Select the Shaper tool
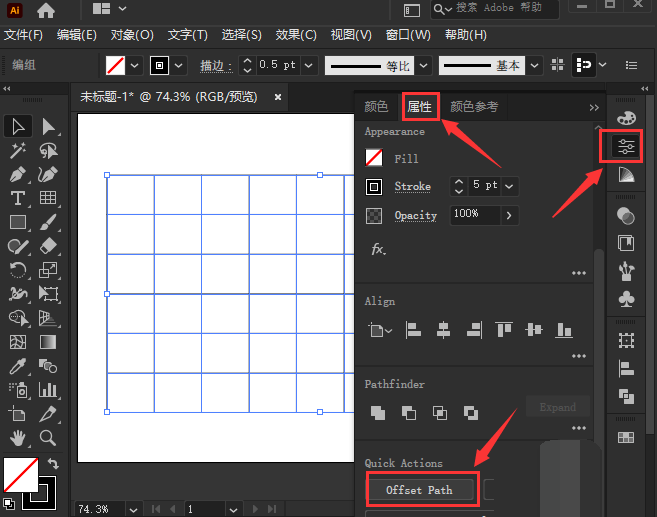The height and width of the screenshot is (517, 657). [18, 246]
